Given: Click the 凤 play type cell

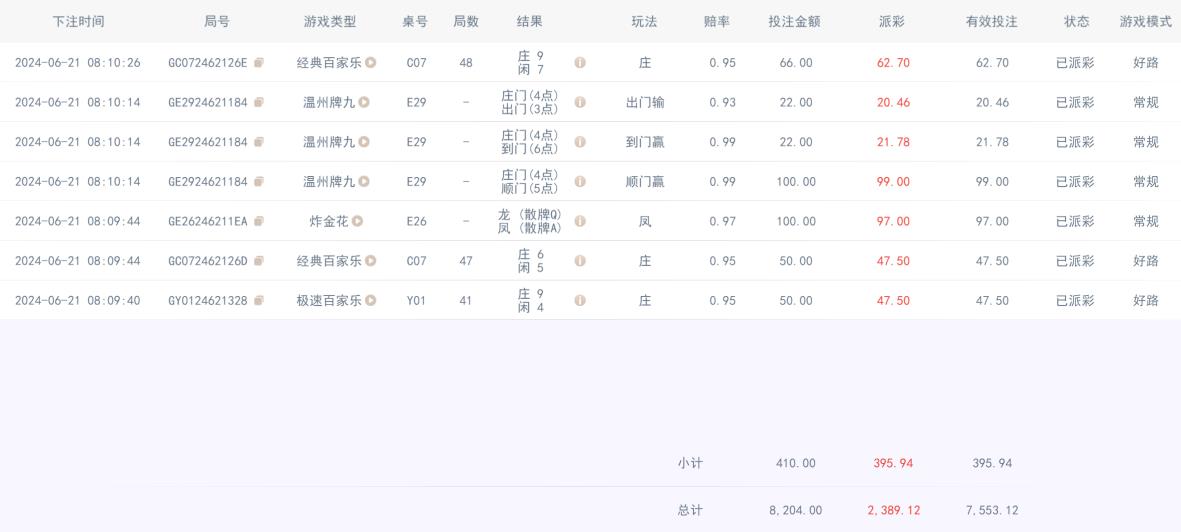Looking at the screenshot, I should (x=645, y=221).
